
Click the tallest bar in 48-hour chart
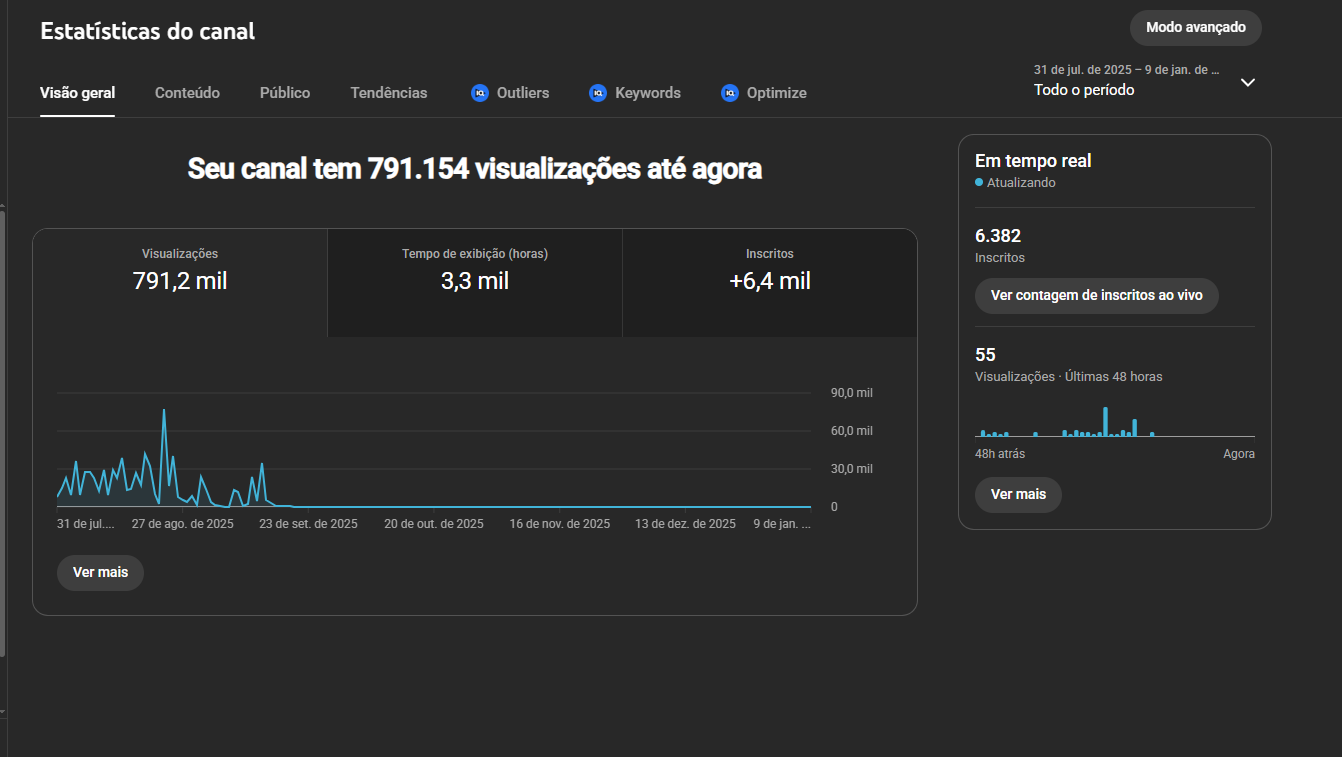[x=1105, y=422]
